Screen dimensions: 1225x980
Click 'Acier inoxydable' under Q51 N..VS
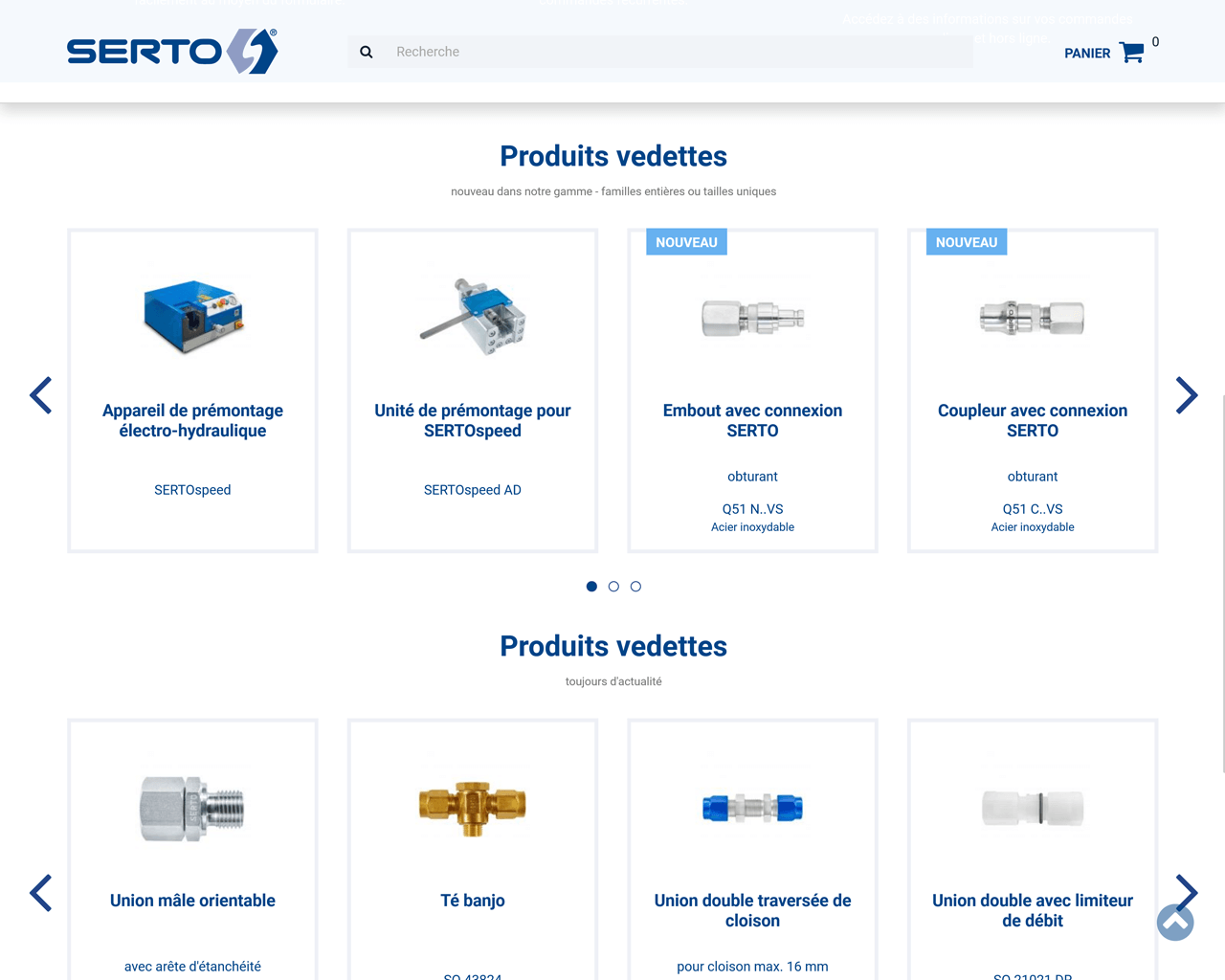point(753,527)
